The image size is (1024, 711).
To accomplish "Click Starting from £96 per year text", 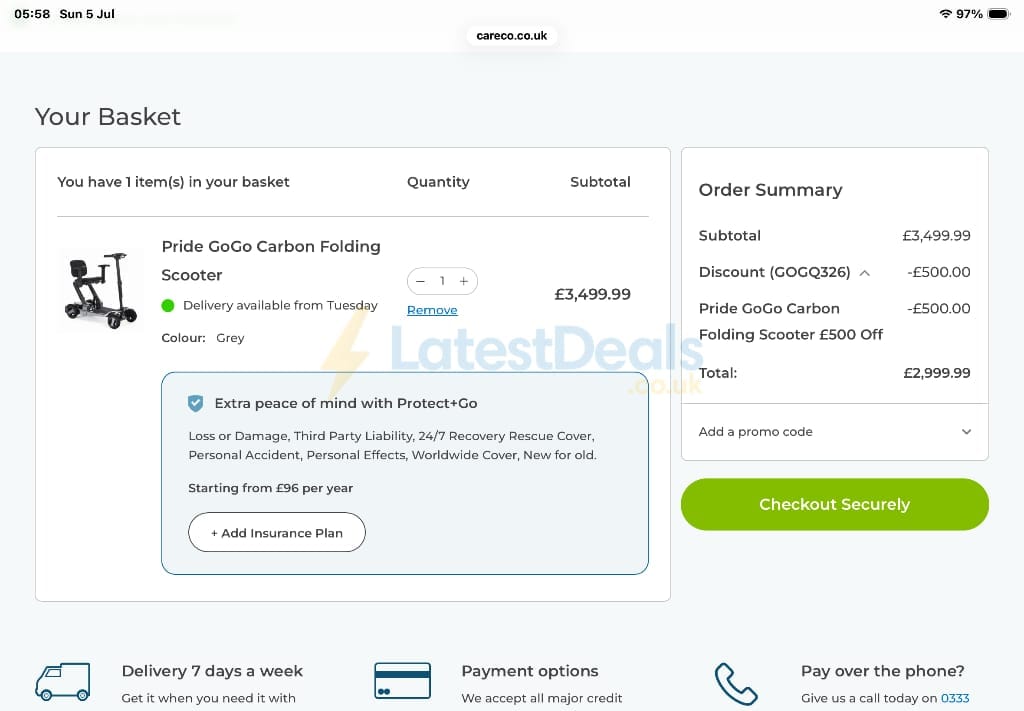I will (x=270, y=488).
